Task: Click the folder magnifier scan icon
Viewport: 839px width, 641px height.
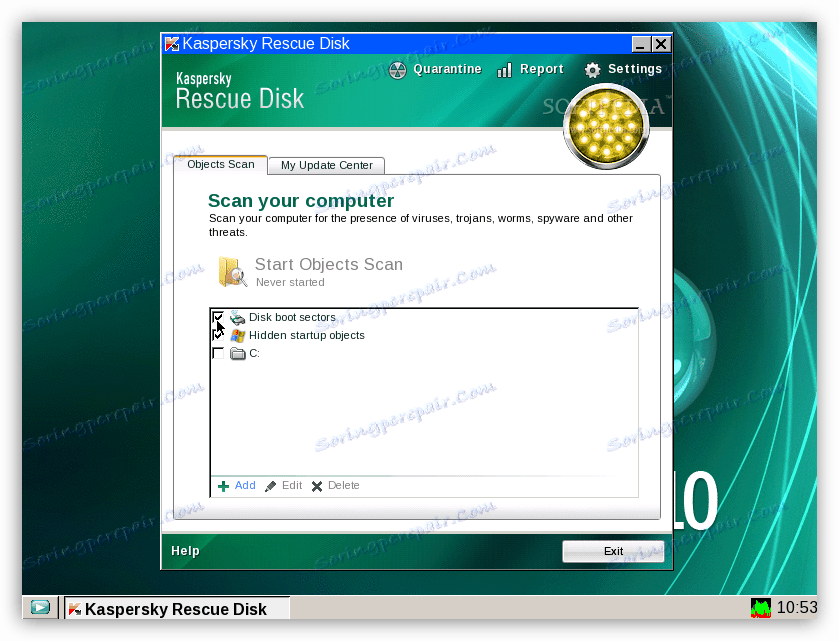Action: (233, 271)
